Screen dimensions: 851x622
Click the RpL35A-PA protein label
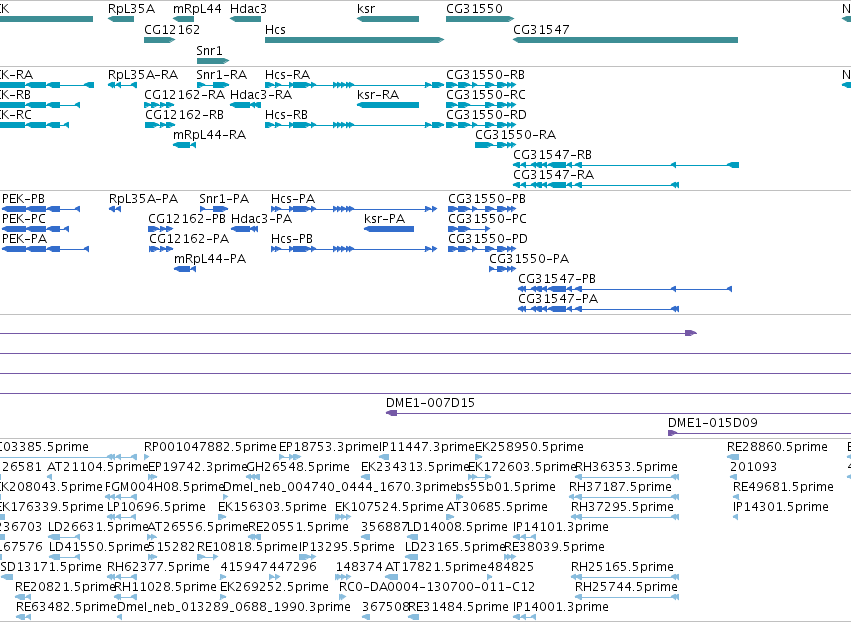coord(143,199)
